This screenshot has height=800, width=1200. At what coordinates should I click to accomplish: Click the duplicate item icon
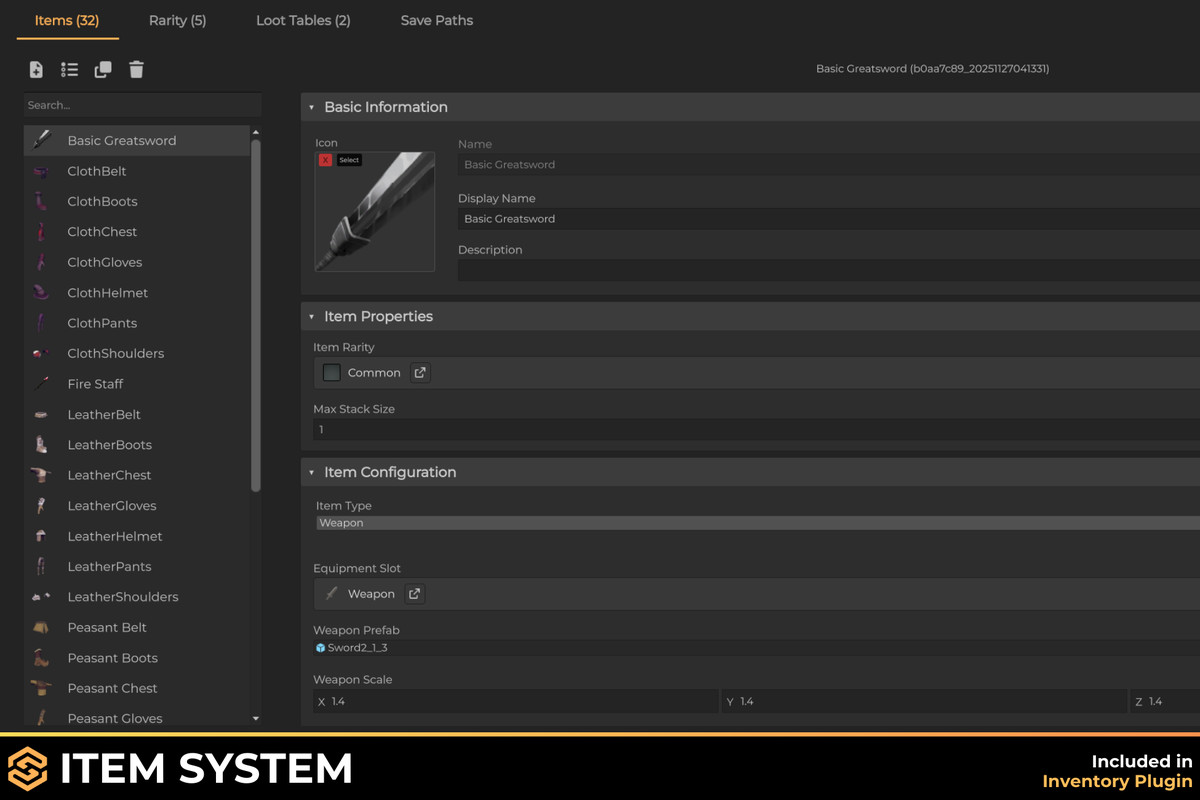[x=103, y=69]
